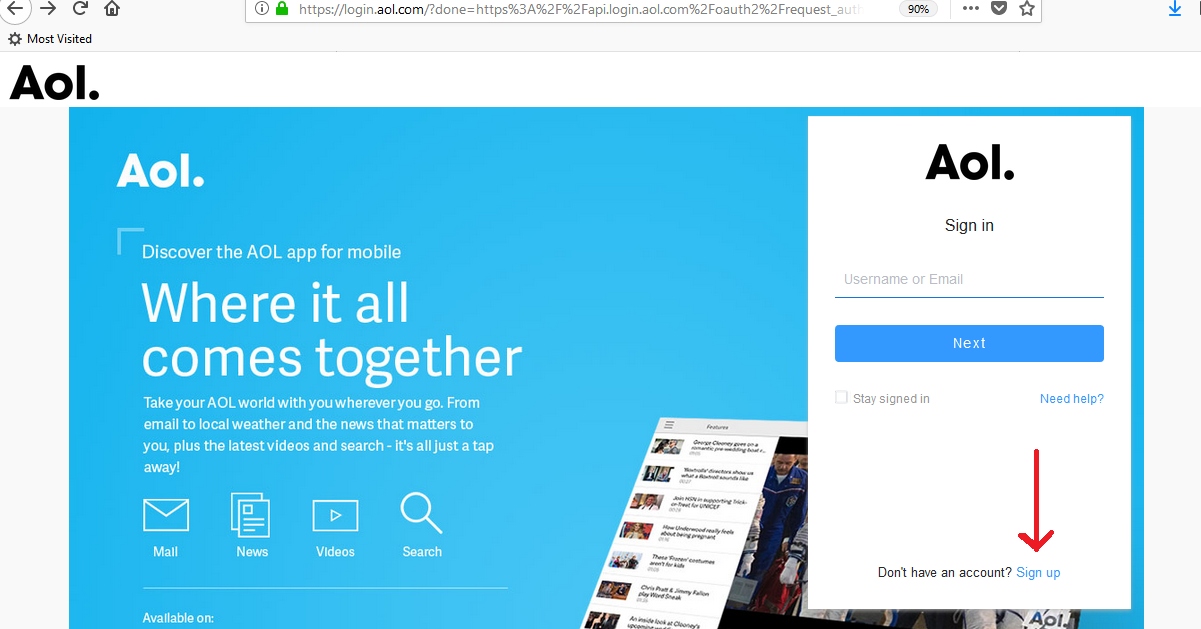
Task: Click the "Available on:" label
Action: pos(178,618)
